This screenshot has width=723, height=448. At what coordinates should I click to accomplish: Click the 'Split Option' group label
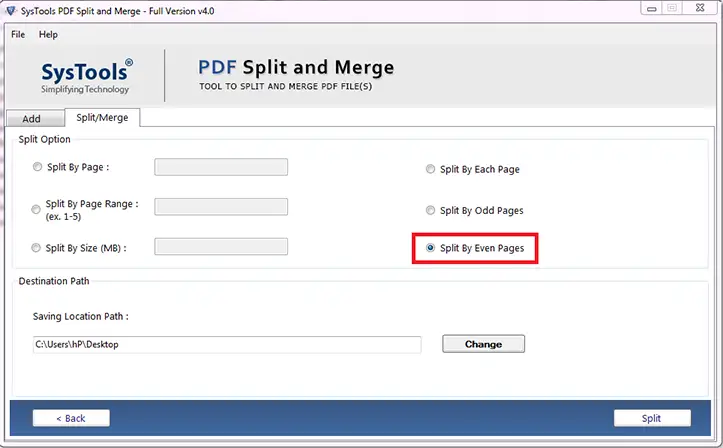tap(44, 139)
